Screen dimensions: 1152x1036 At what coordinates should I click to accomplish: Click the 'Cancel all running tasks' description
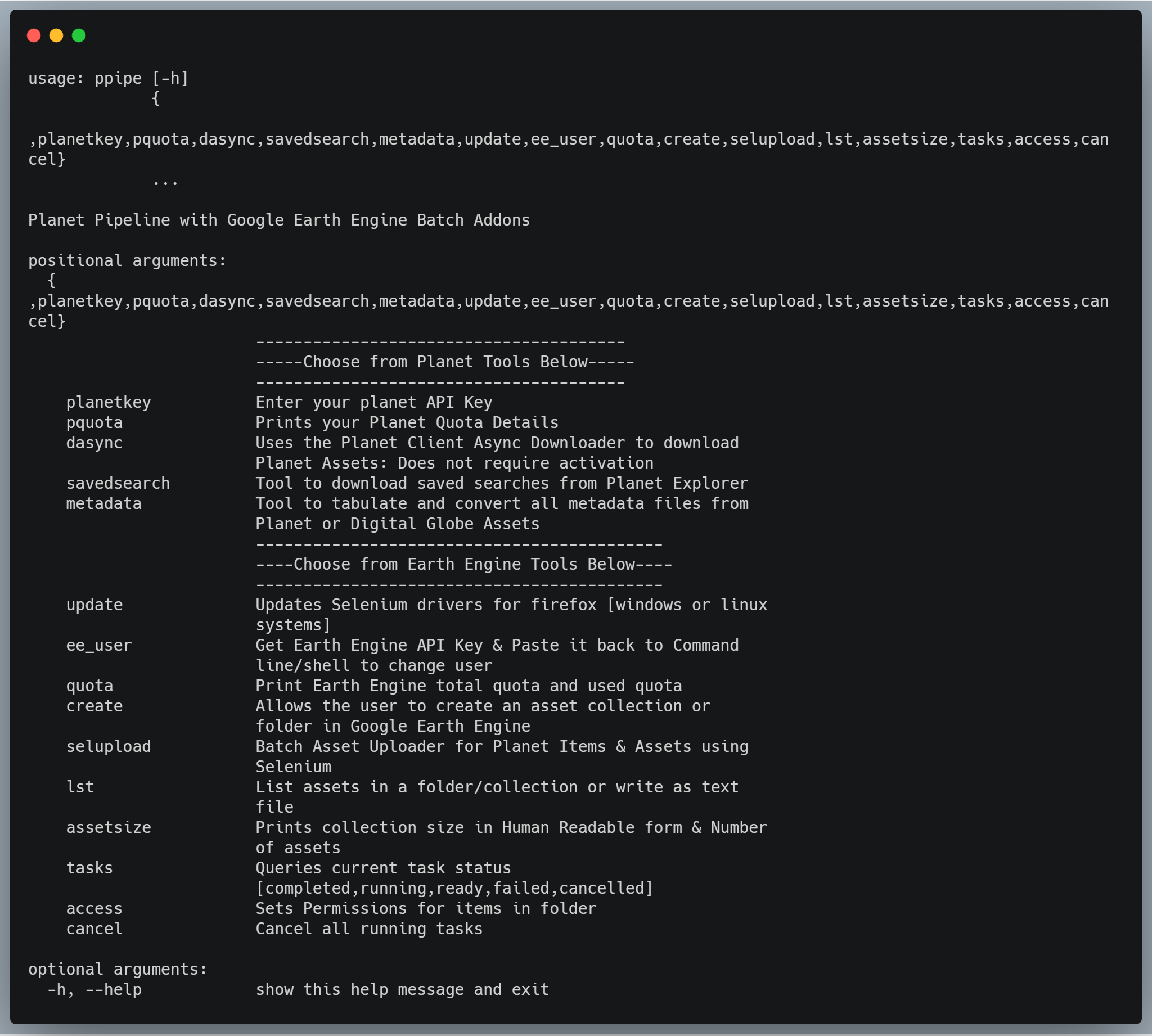point(368,929)
